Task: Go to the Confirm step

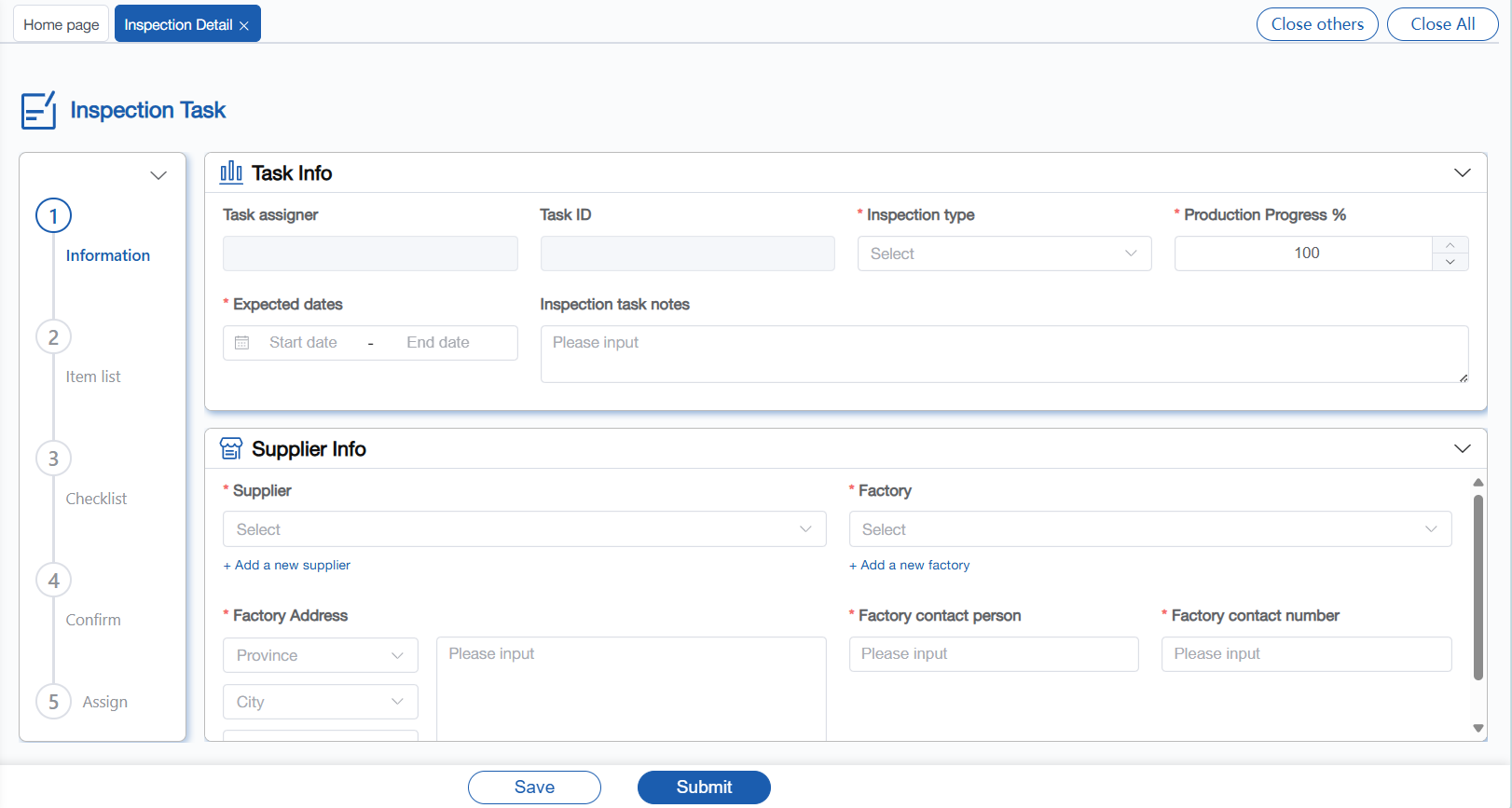Action: 93,620
